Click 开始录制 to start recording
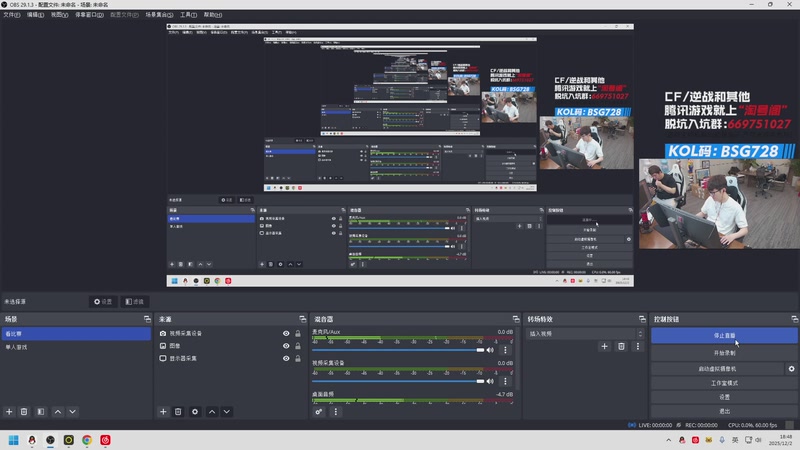The height and width of the screenshot is (450, 800). click(x=724, y=353)
